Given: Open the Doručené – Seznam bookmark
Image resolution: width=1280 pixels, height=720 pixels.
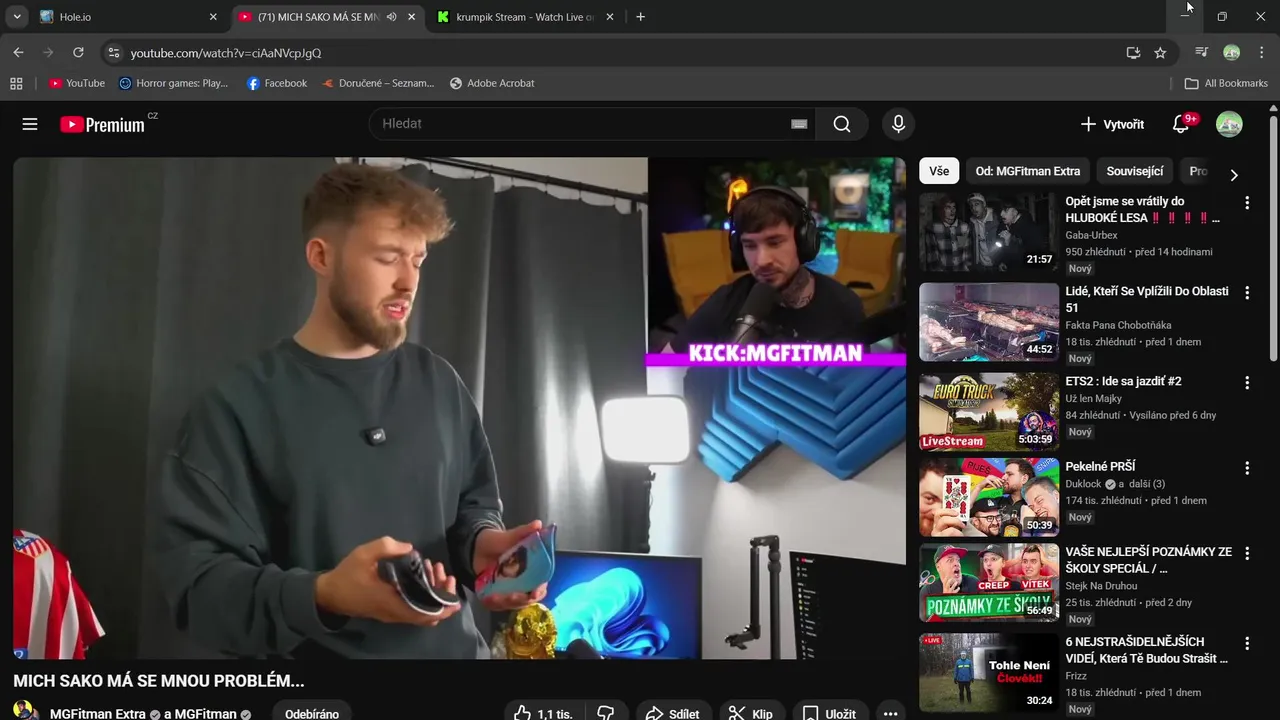Looking at the screenshot, I should pyautogui.click(x=378, y=83).
